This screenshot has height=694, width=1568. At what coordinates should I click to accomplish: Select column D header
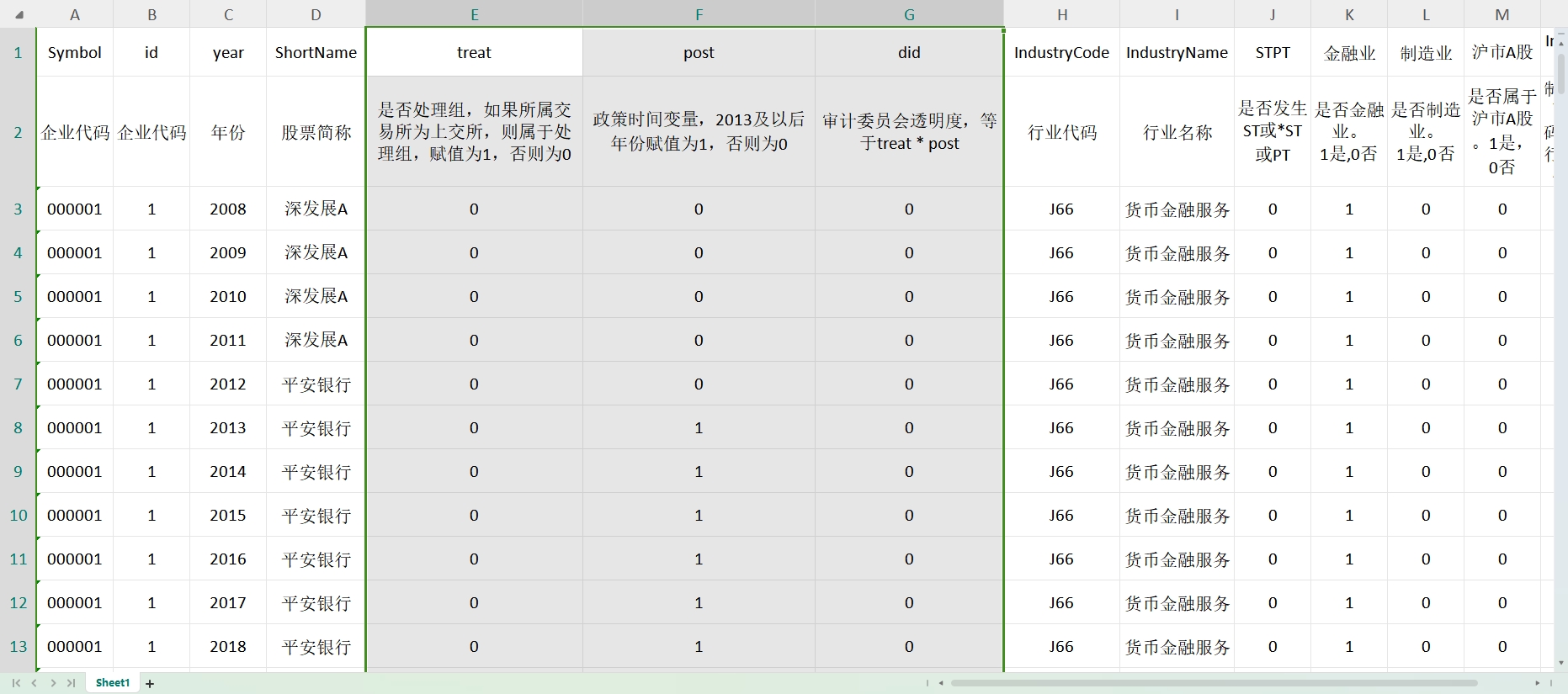[316, 14]
